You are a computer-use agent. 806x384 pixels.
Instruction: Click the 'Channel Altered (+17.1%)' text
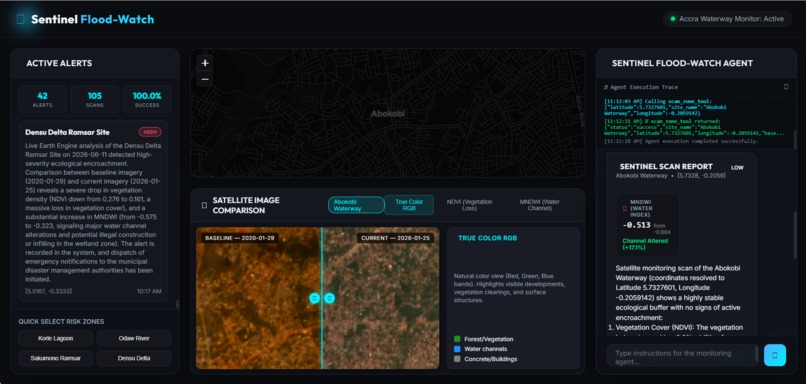pyautogui.click(x=645, y=244)
